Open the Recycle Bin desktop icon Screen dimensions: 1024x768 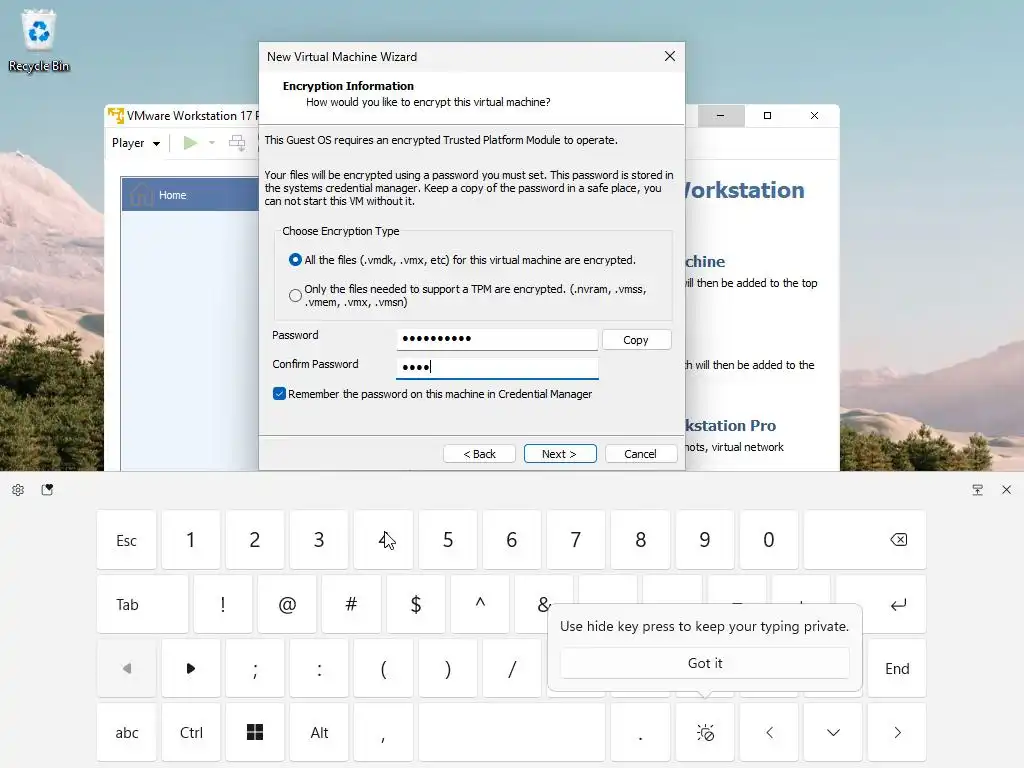pyautogui.click(x=39, y=42)
